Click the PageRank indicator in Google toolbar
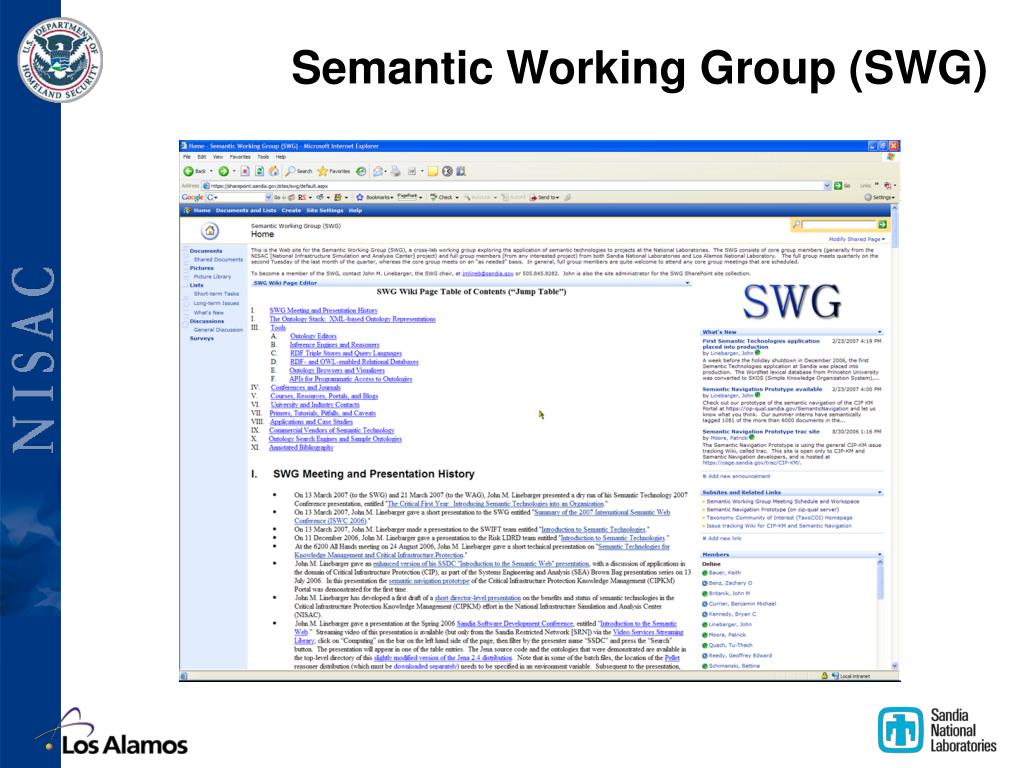Screen dimensions: 1024x768 [408, 196]
